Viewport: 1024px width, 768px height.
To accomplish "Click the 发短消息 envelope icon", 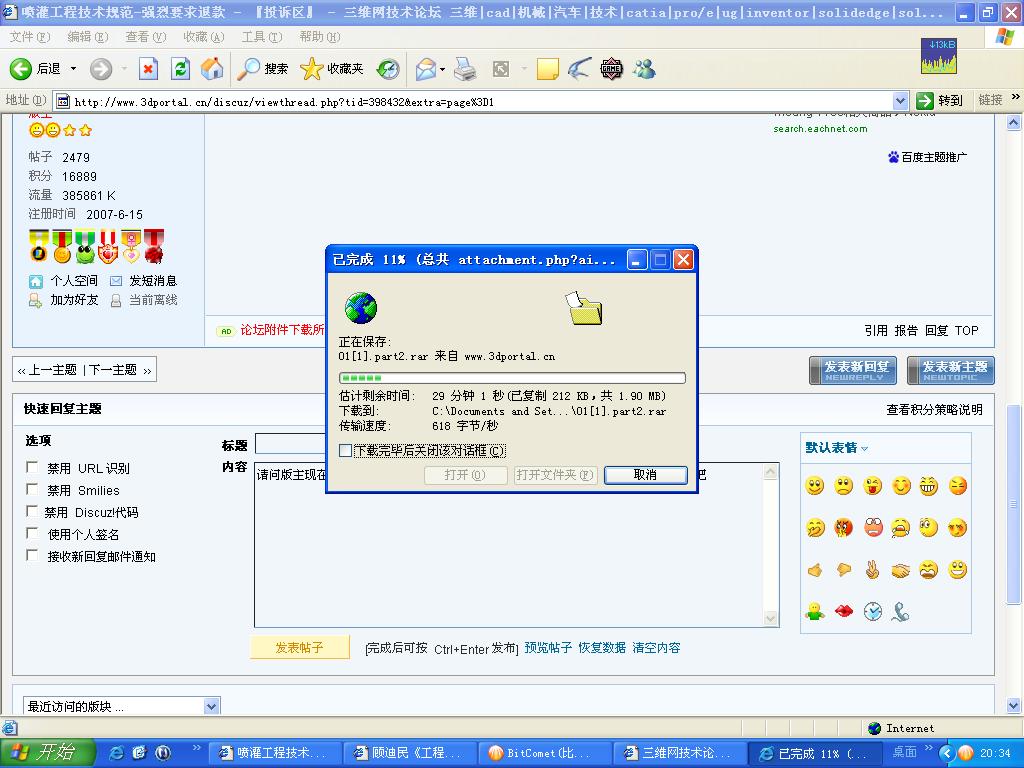I will [116, 281].
